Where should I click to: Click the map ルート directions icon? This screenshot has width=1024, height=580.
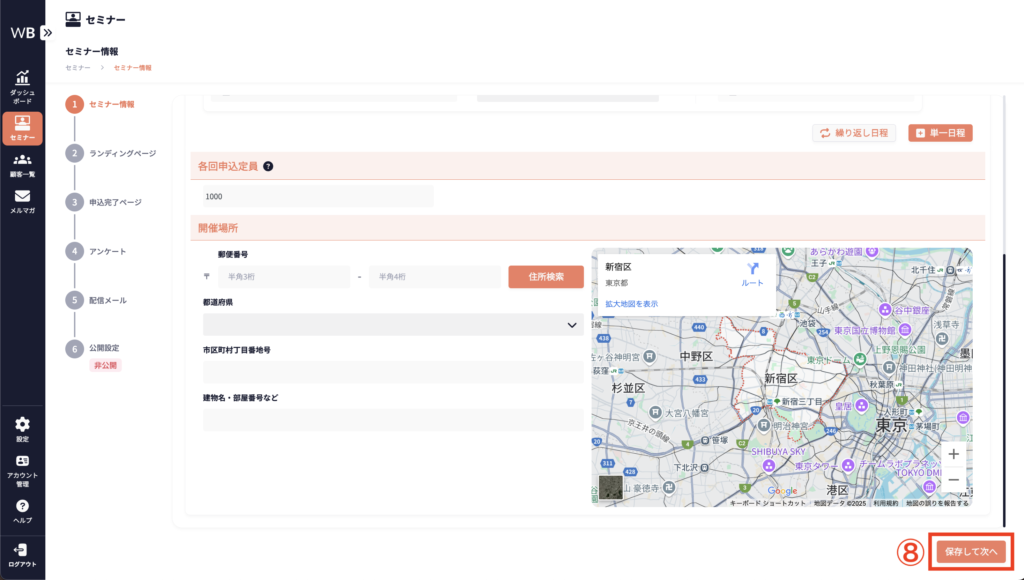coord(752,271)
